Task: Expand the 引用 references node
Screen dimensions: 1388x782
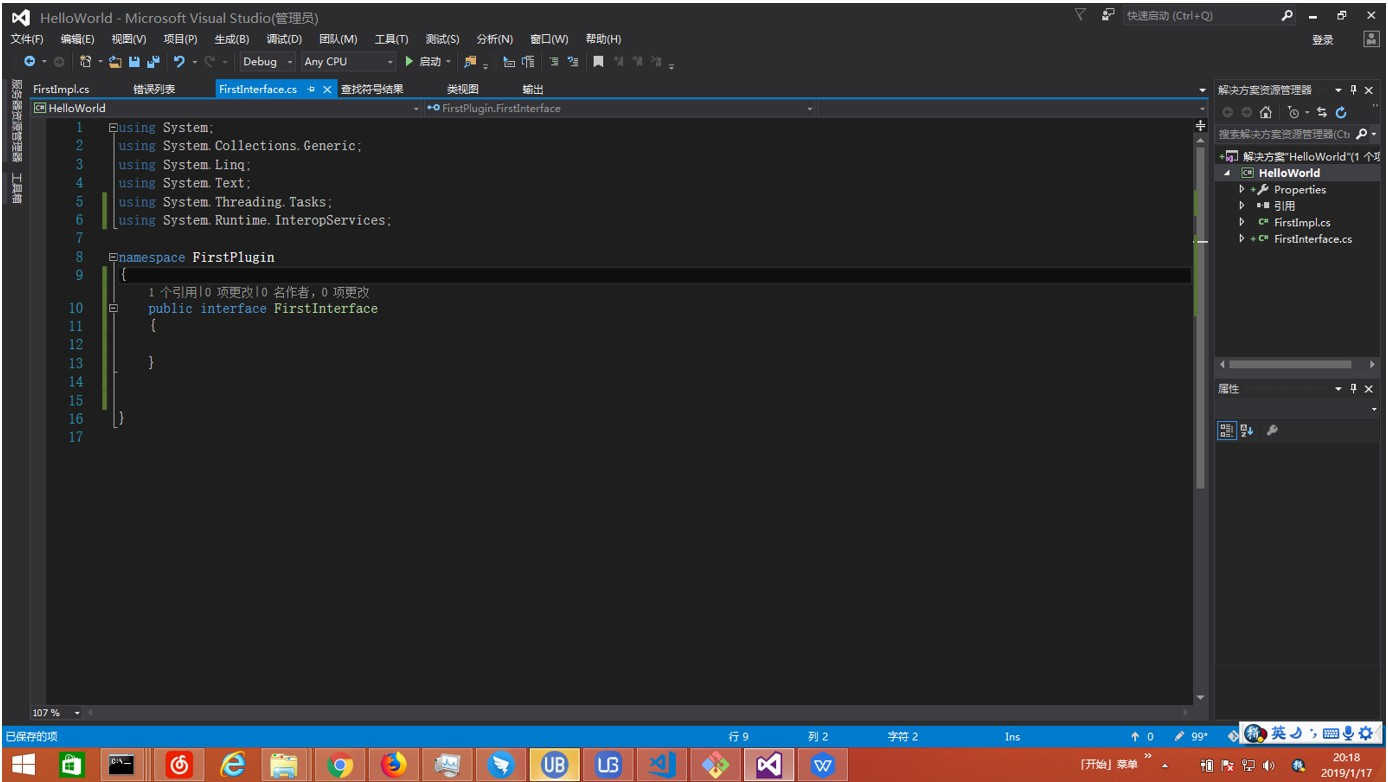Action: (1242, 206)
